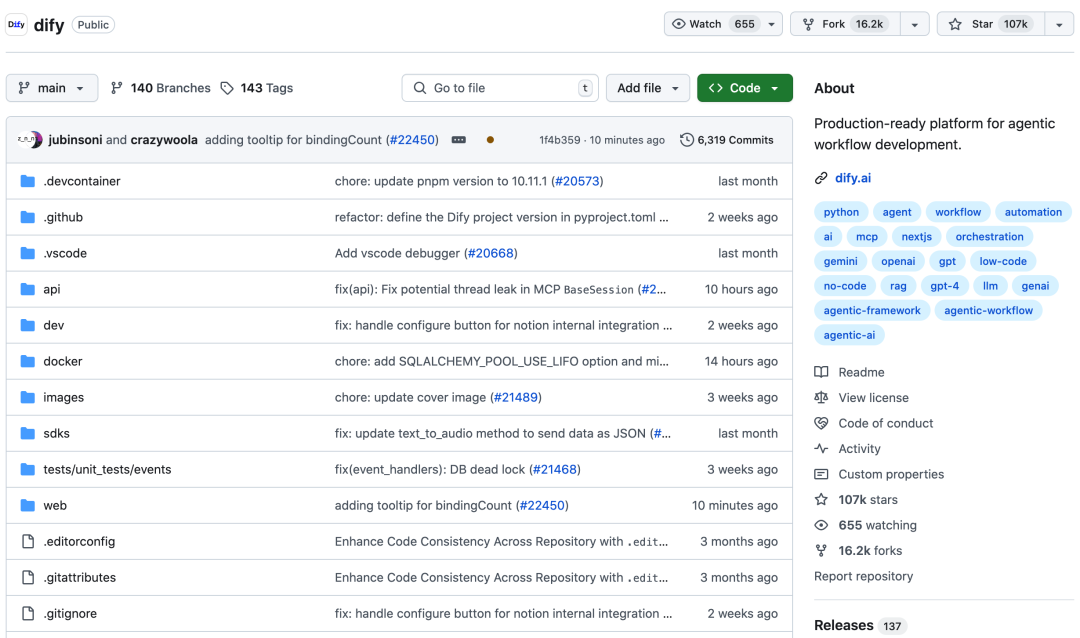Open the Report repository link

coord(863,576)
